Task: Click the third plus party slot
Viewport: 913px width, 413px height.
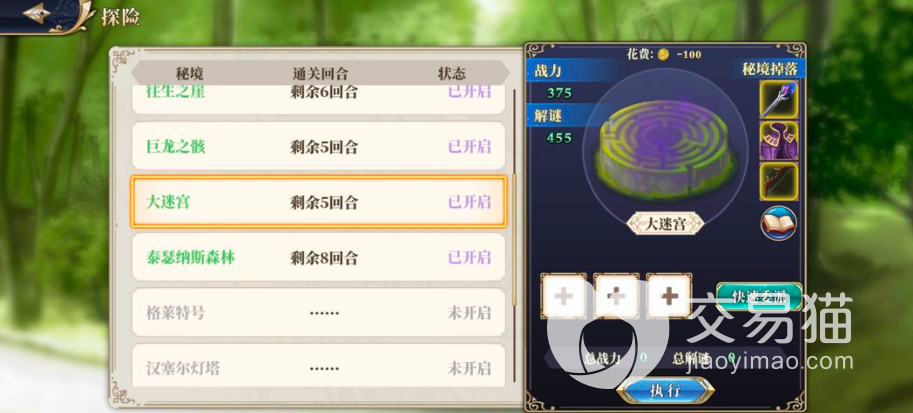Action: (669, 296)
